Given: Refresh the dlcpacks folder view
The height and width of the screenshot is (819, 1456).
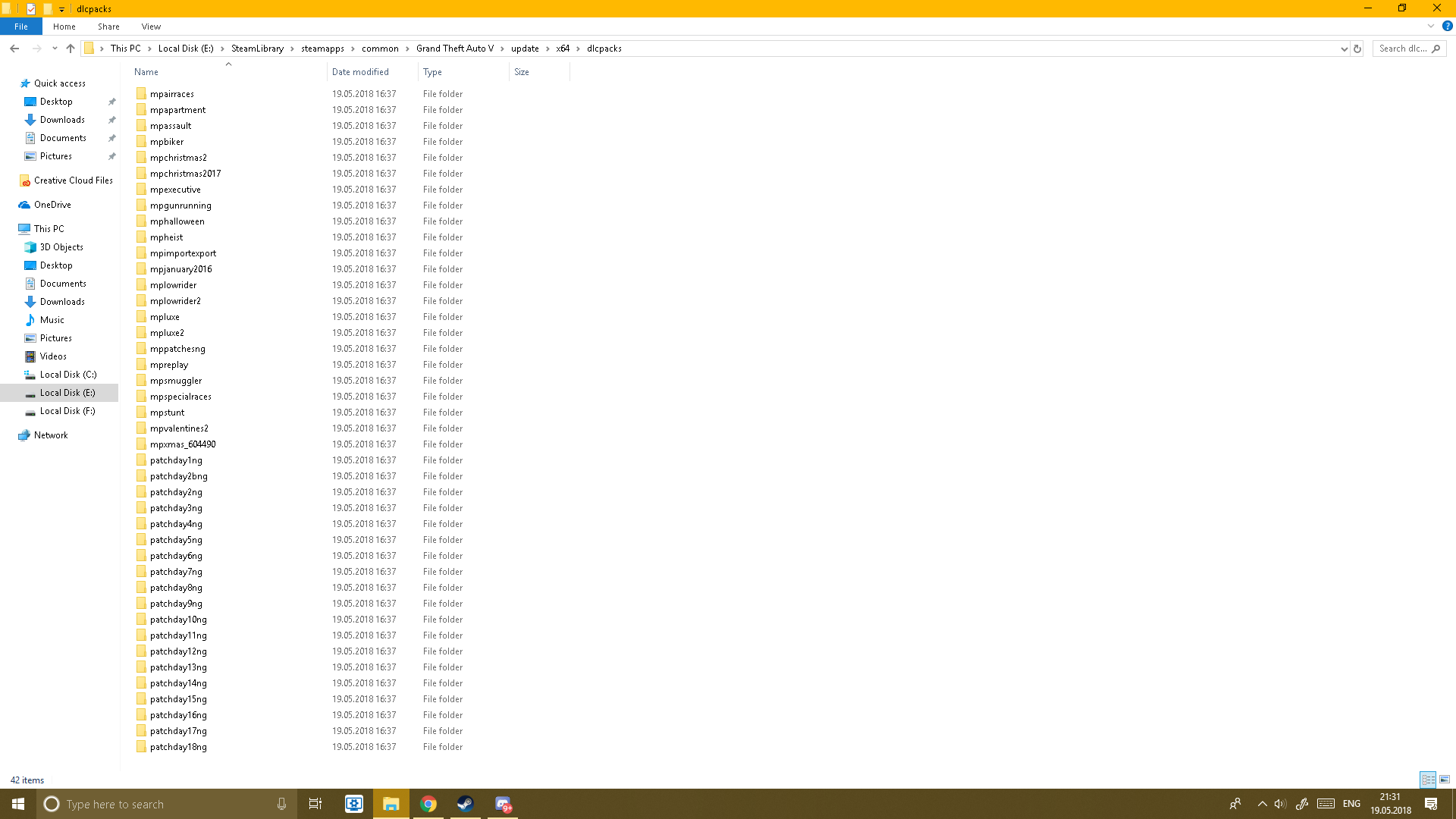Looking at the screenshot, I should pos(1357,49).
